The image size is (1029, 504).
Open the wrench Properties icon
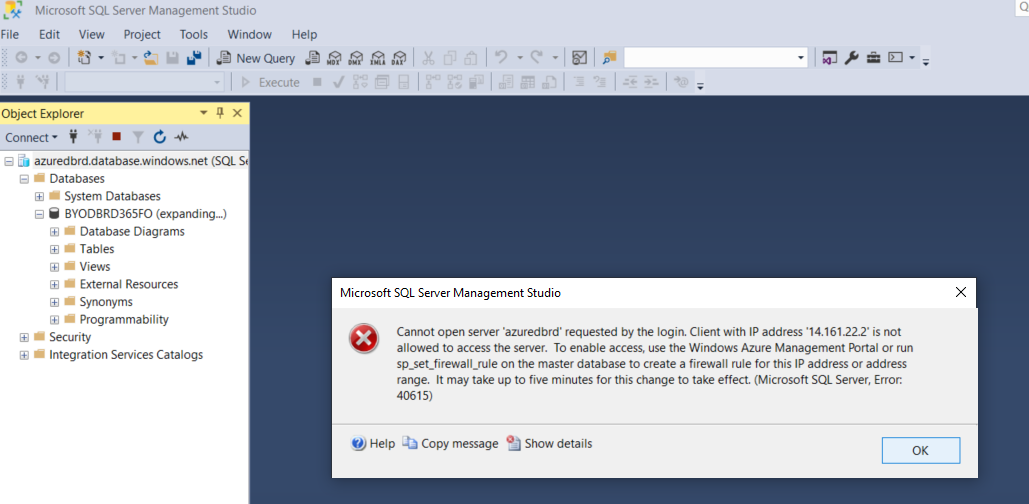point(851,58)
